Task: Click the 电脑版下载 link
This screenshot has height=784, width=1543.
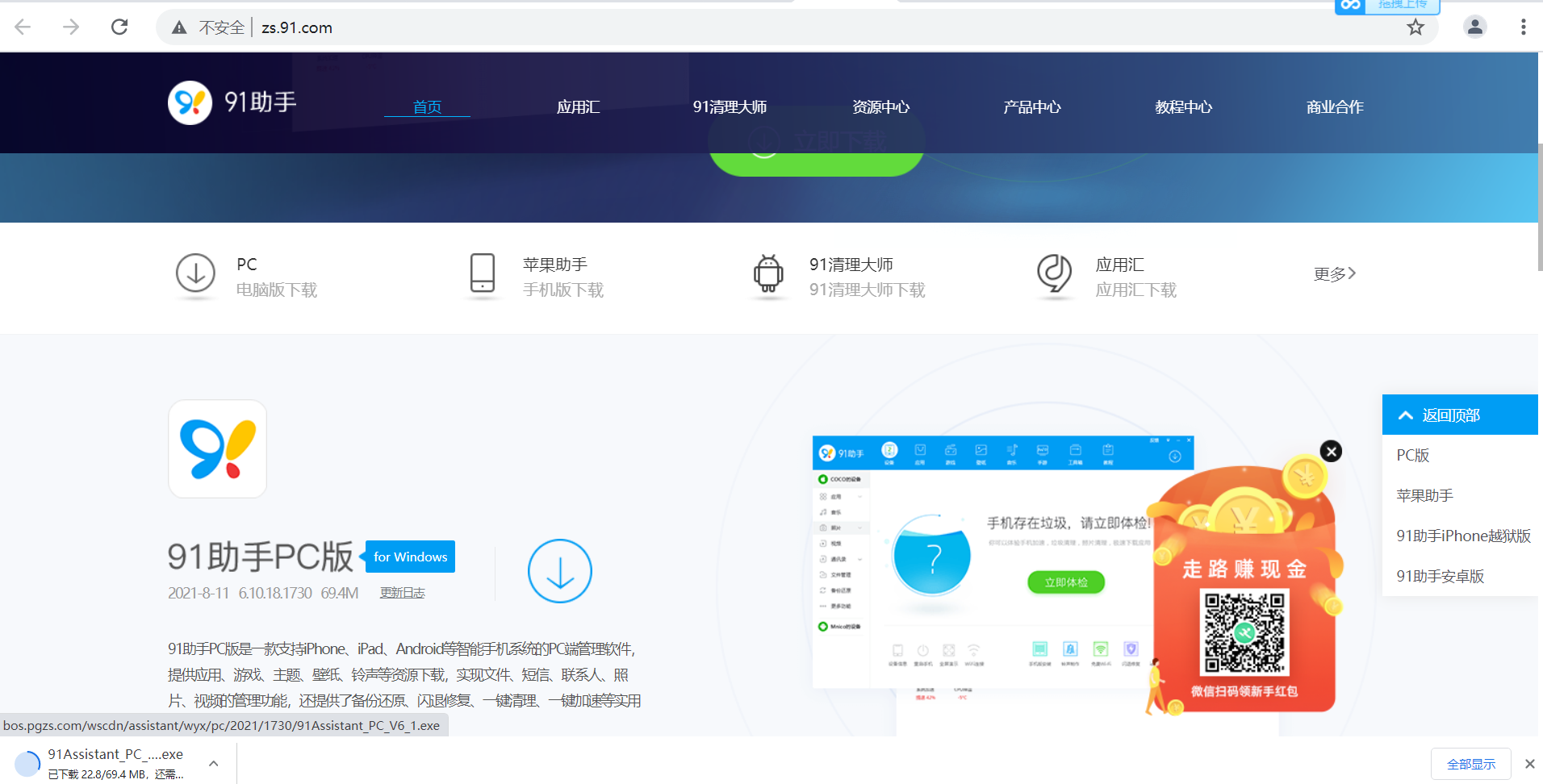Action: tap(277, 290)
